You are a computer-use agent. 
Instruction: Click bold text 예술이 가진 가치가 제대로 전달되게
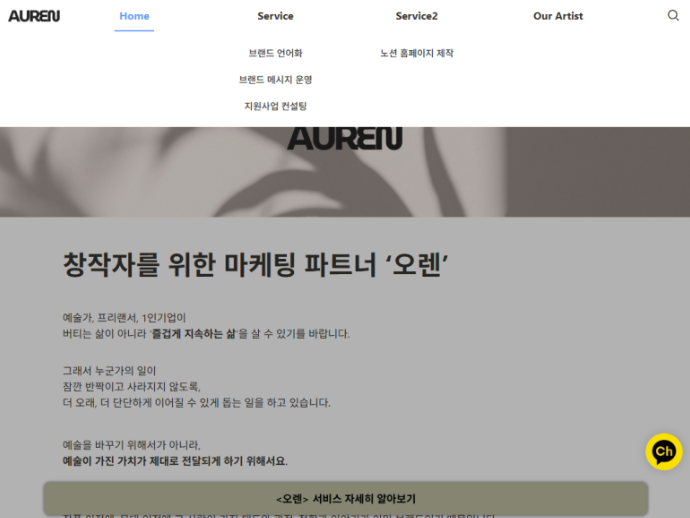tap(142, 461)
